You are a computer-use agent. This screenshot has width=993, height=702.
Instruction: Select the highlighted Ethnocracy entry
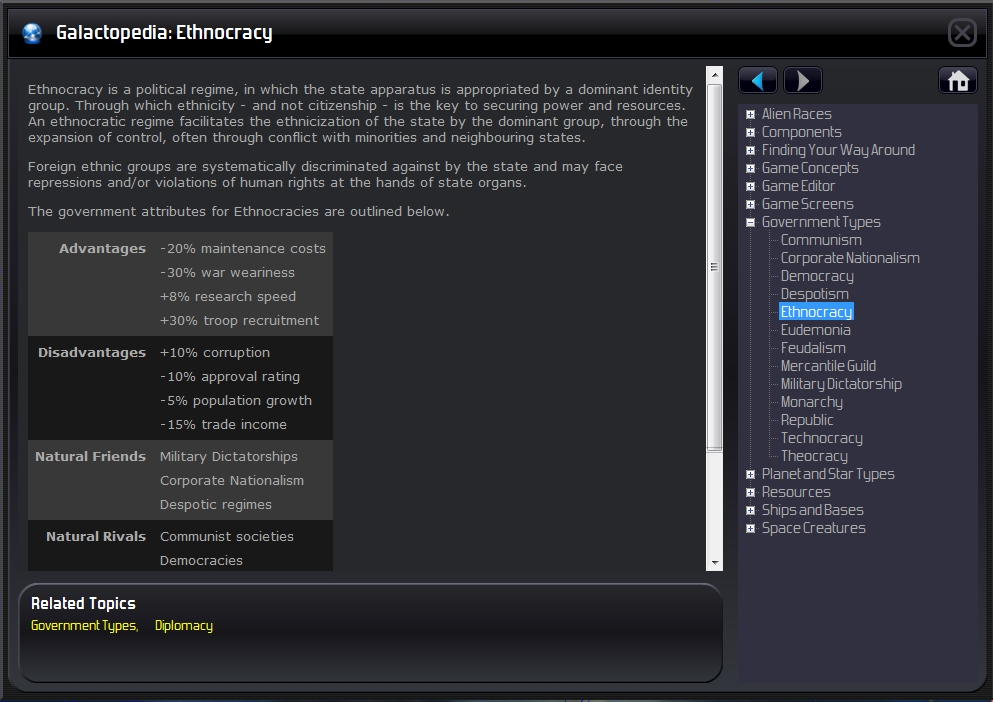coord(816,312)
